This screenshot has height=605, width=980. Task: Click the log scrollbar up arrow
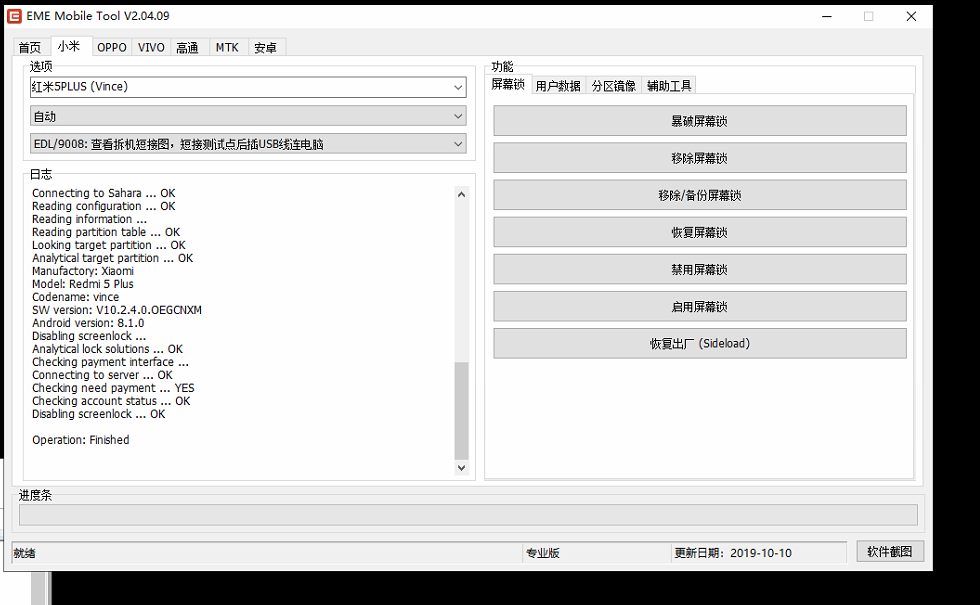(x=461, y=194)
